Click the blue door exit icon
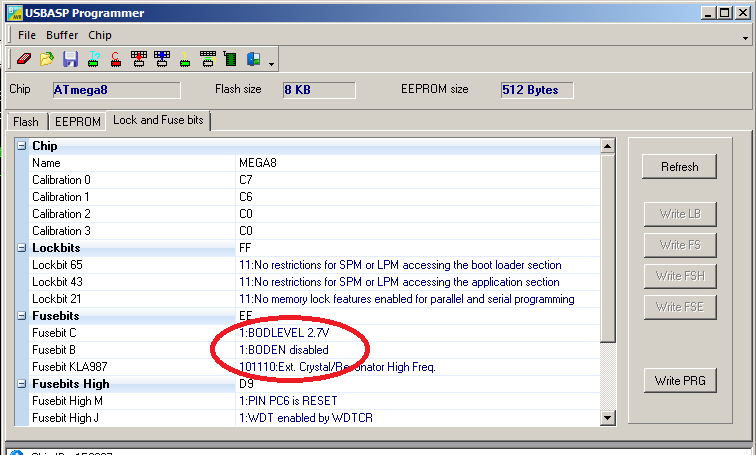 point(254,59)
